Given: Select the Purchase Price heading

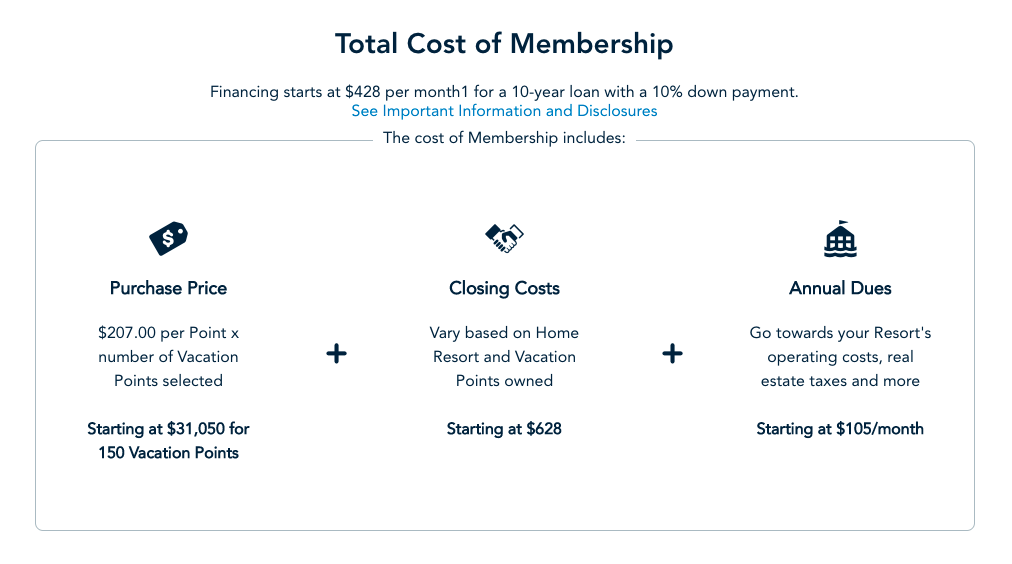Looking at the screenshot, I should [x=168, y=288].
